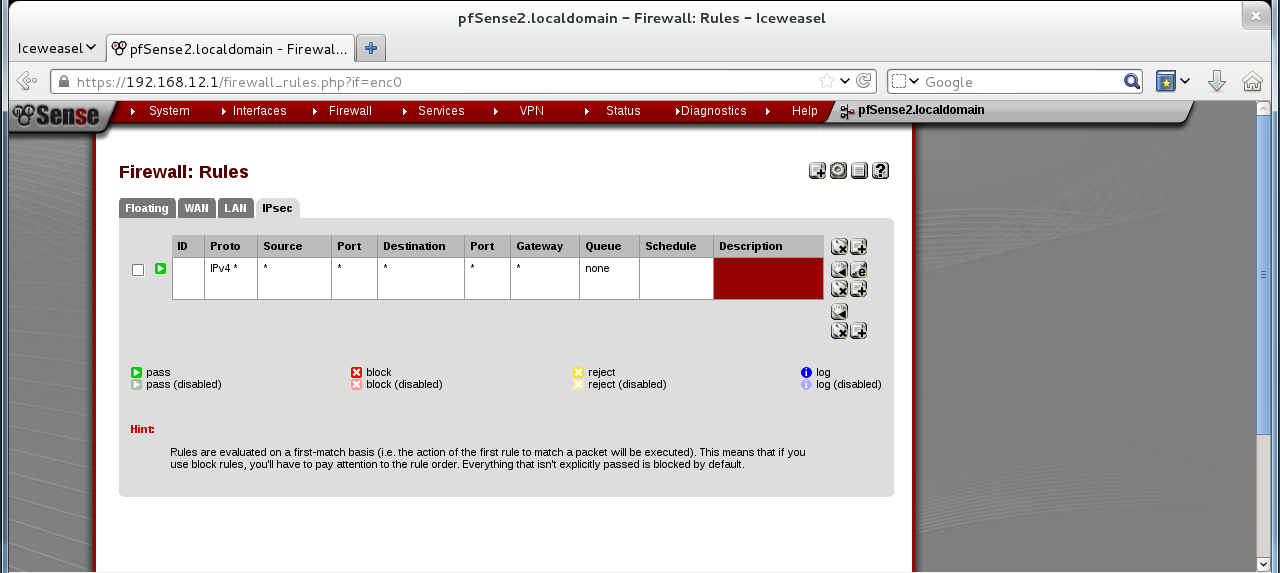
Task: Click the green pass icon on the rule row
Action: click(160, 269)
